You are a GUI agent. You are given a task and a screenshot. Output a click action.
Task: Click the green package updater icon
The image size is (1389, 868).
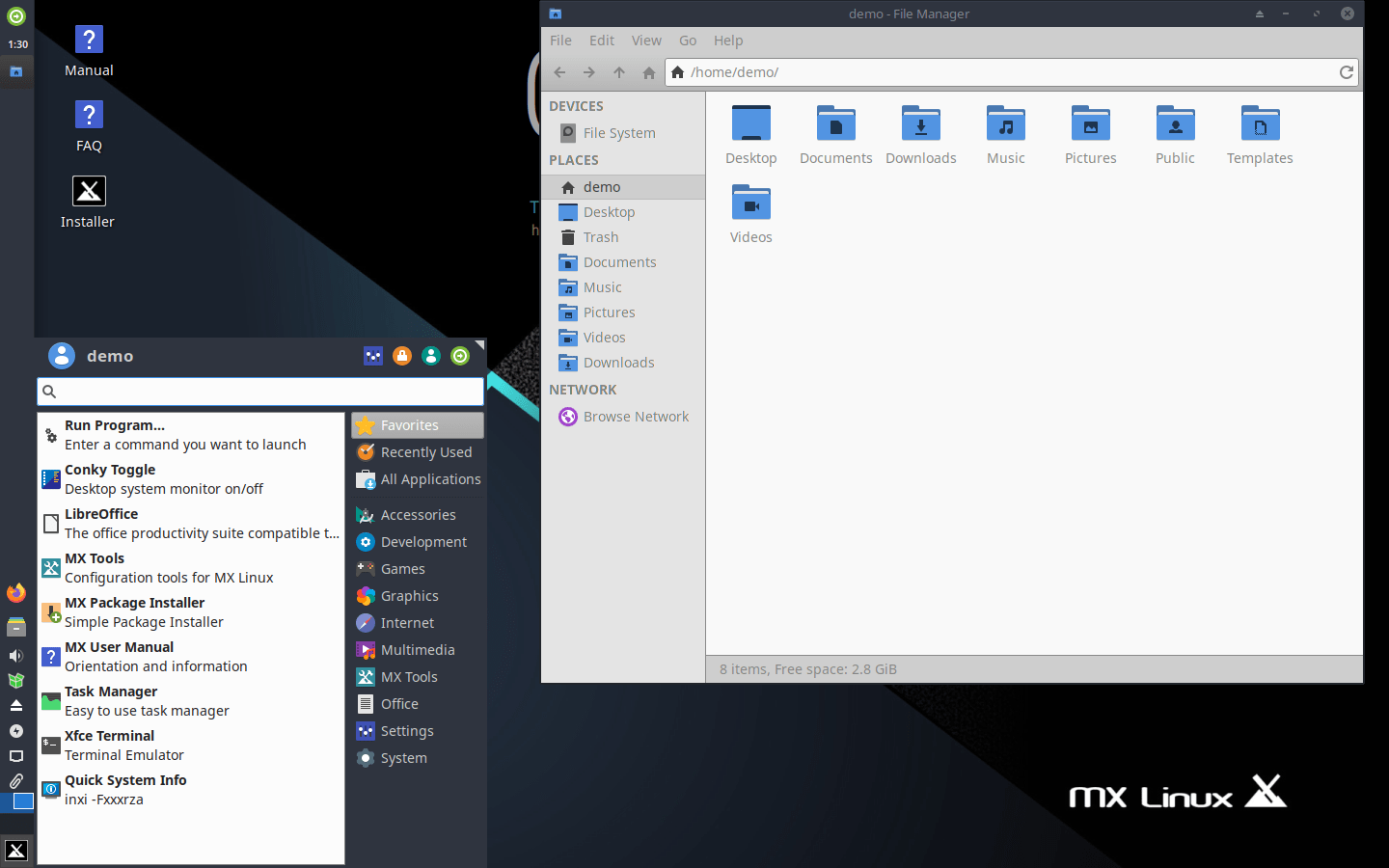click(x=16, y=680)
